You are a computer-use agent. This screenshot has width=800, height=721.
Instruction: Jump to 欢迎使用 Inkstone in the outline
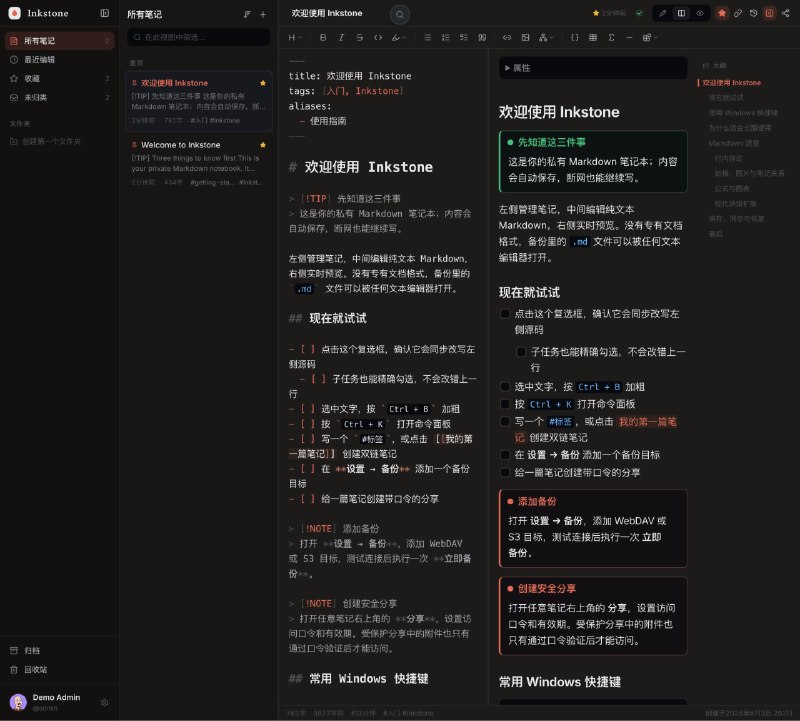[732, 83]
